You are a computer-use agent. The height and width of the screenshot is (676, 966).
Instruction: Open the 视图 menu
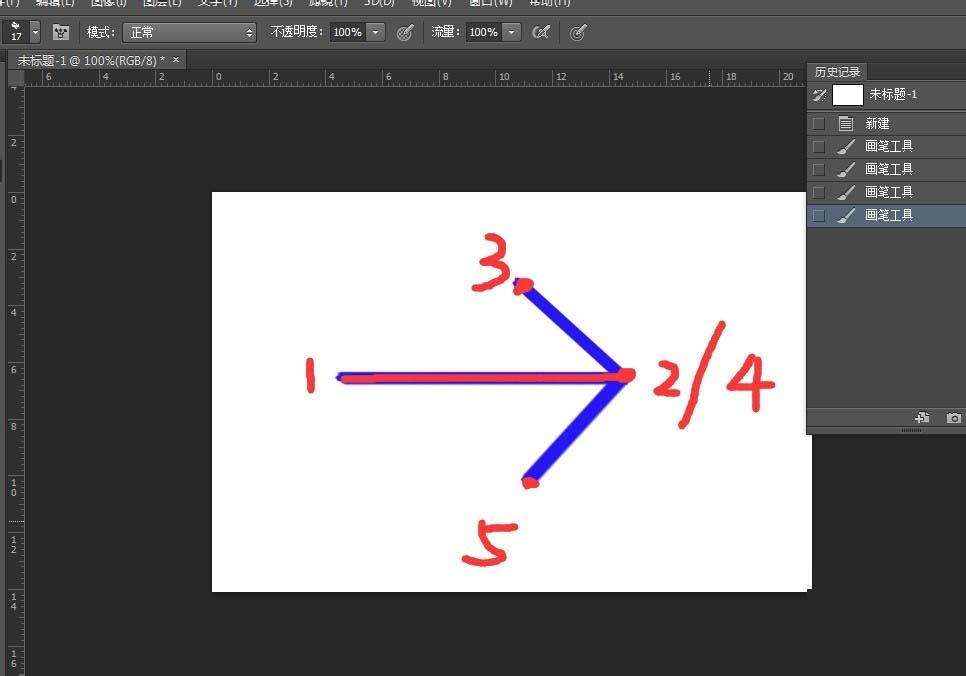pos(430,4)
